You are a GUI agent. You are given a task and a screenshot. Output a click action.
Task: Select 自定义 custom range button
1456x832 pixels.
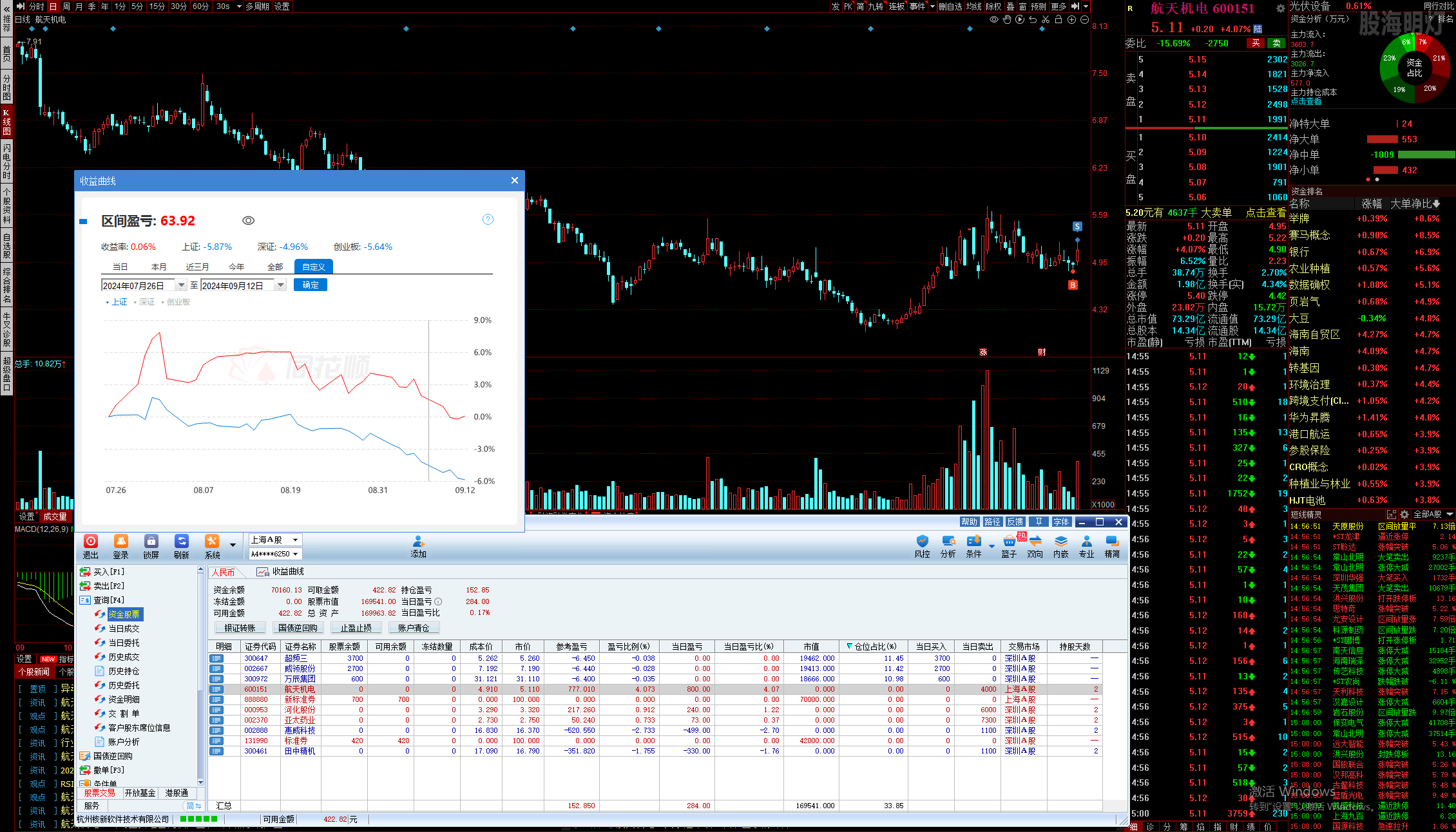(x=314, y=267)
